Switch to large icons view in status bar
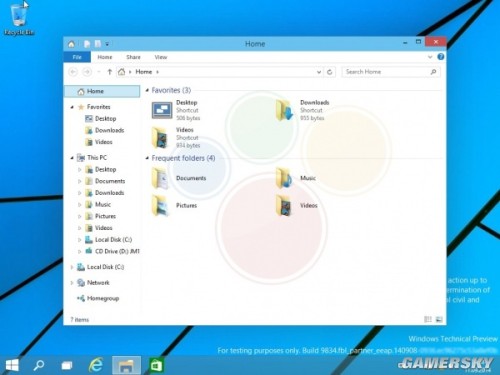This screenshot has width=500, height=375. (439, 319)
